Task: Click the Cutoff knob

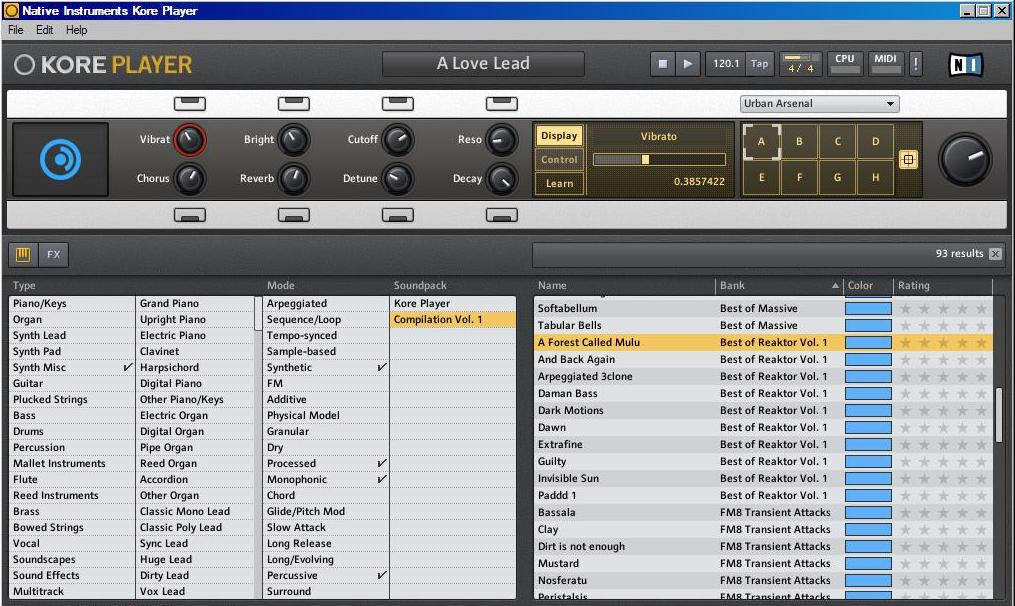Action: click(x=397, y=140)
